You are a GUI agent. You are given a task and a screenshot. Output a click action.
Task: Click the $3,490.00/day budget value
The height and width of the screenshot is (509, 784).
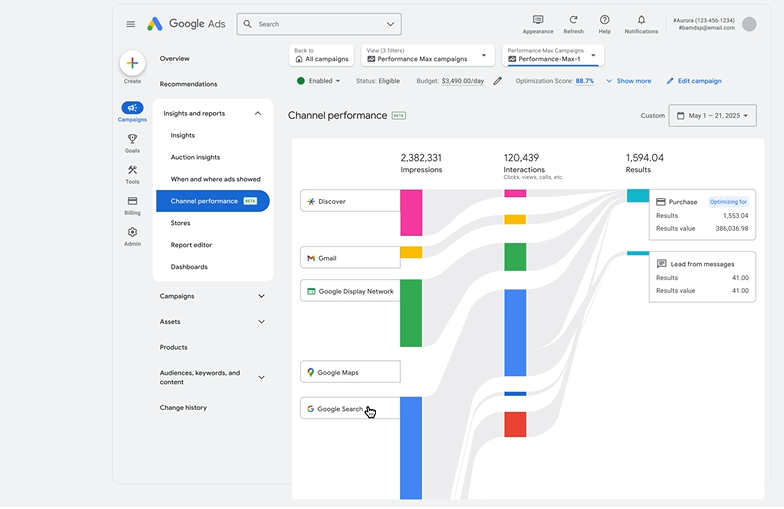(x=462, y=81)
